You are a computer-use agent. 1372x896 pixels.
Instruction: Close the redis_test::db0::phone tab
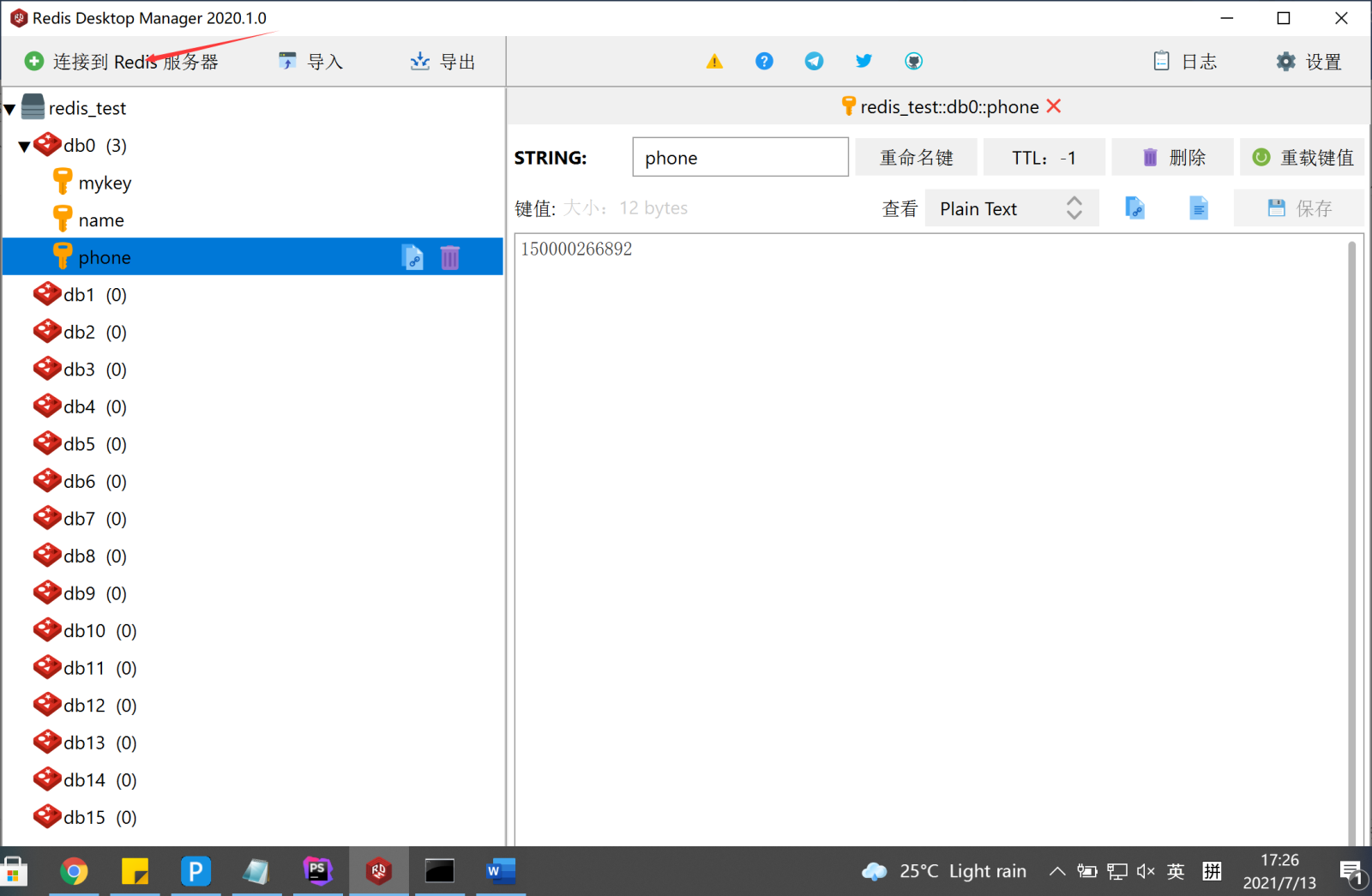click(1054, 106)
